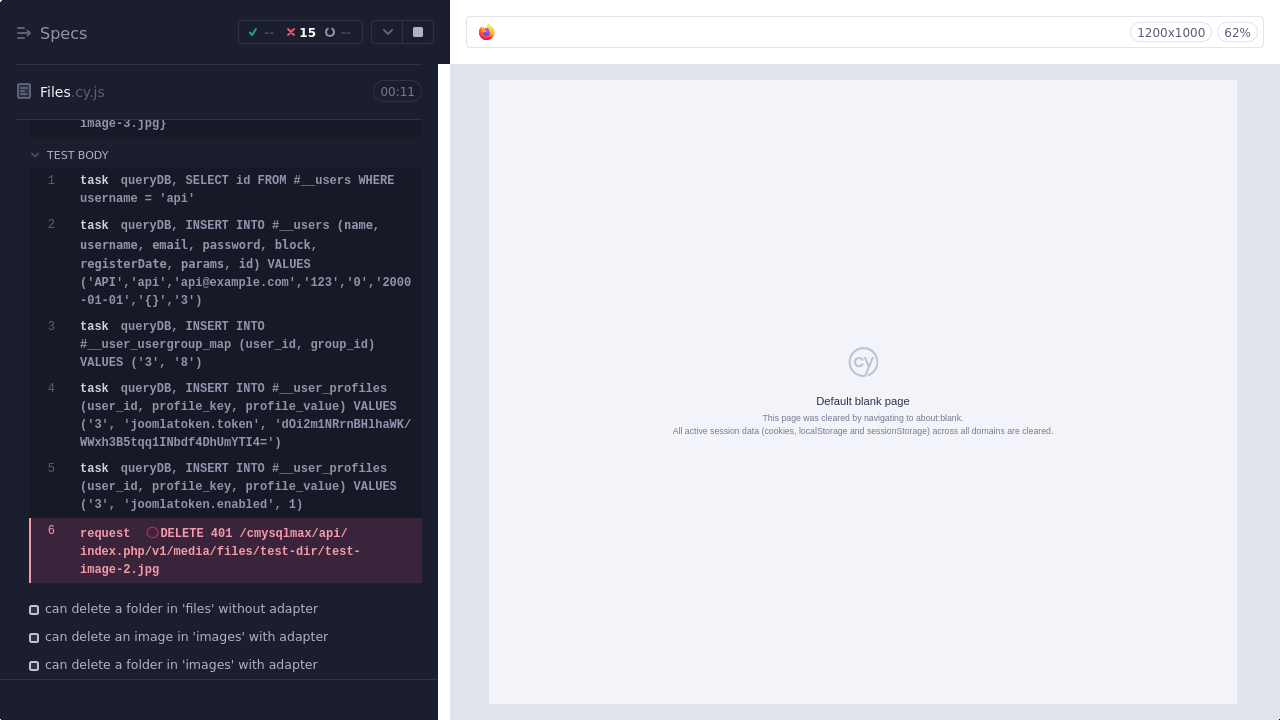
Task: Select the failed DELETE 401 request command
Action: point(226,551)
